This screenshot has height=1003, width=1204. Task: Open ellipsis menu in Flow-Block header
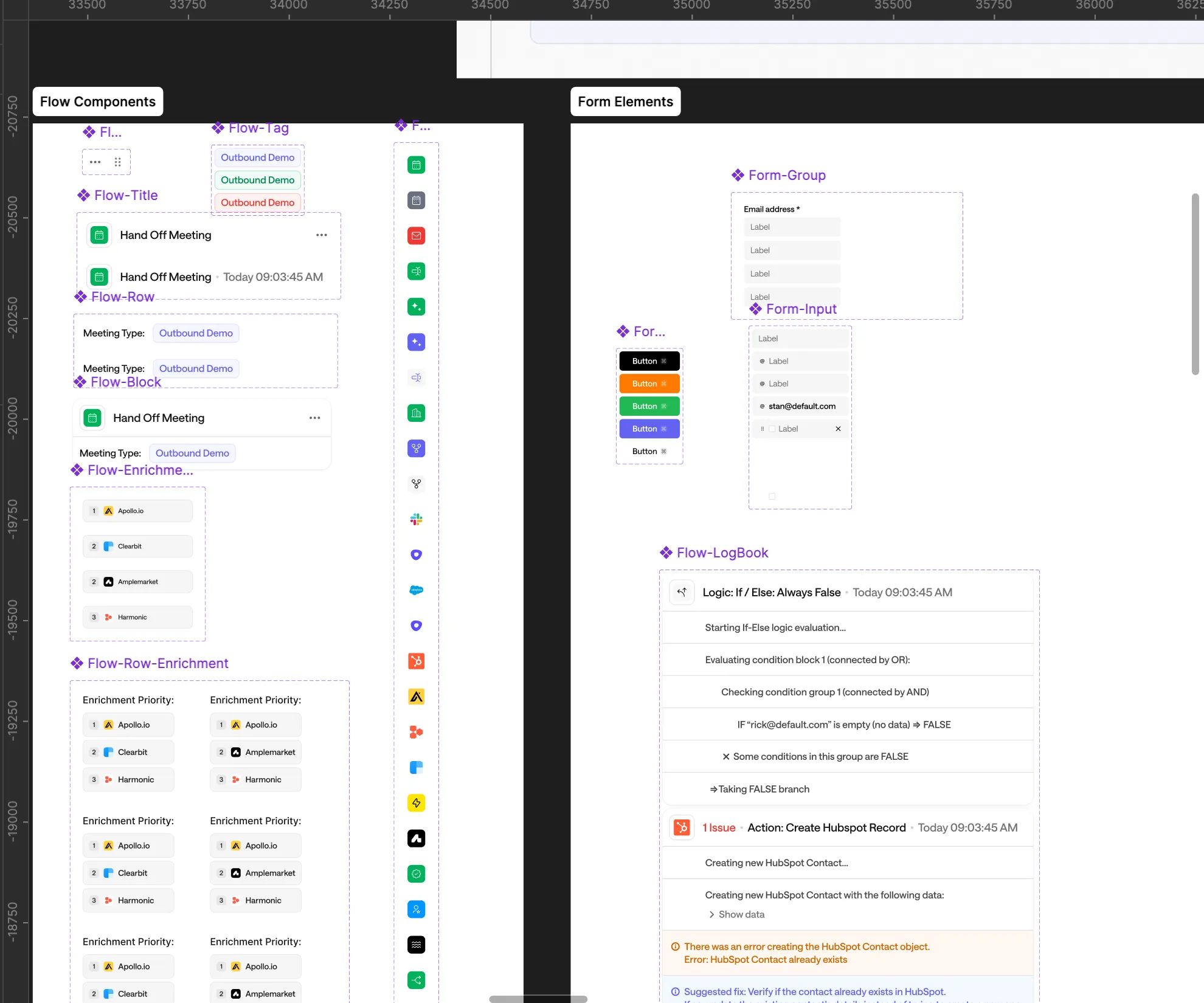(314, 418)
